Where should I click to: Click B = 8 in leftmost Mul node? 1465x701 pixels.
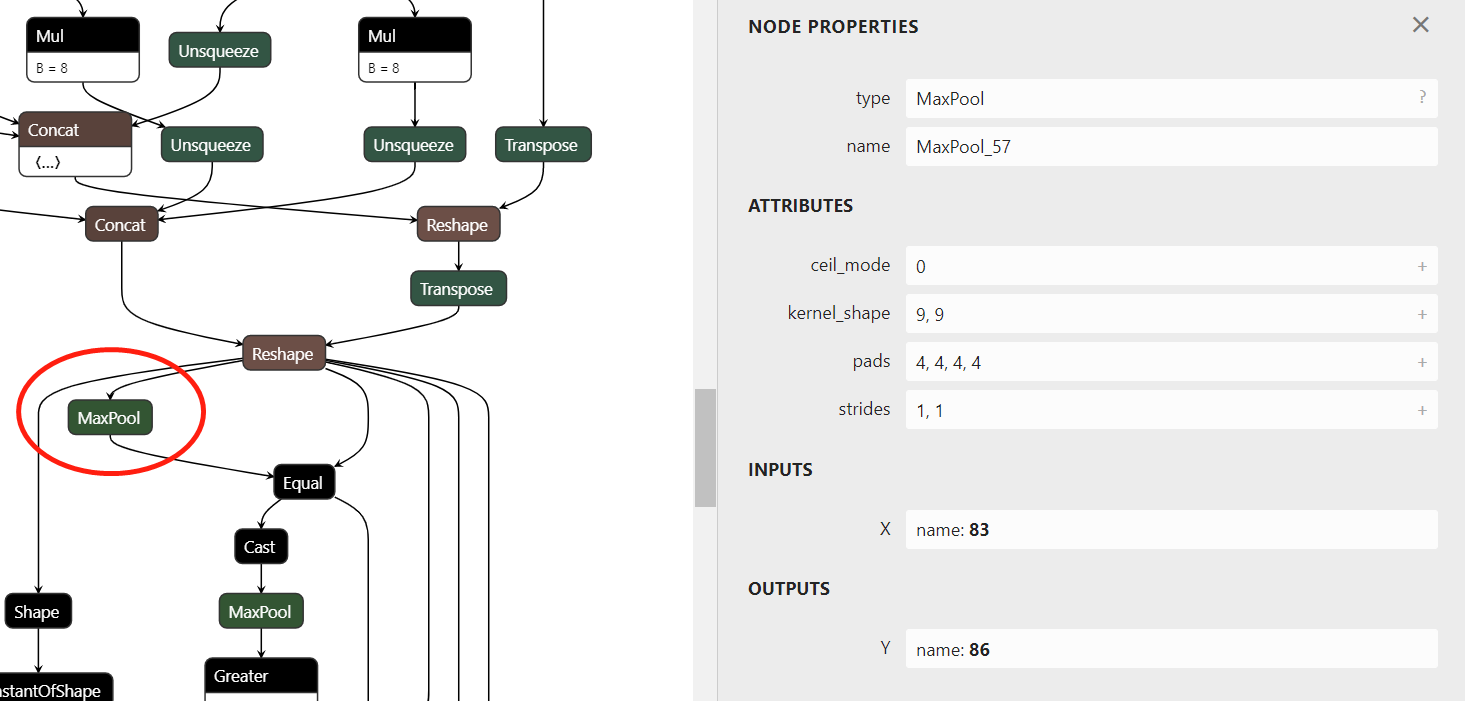(50, 68)
